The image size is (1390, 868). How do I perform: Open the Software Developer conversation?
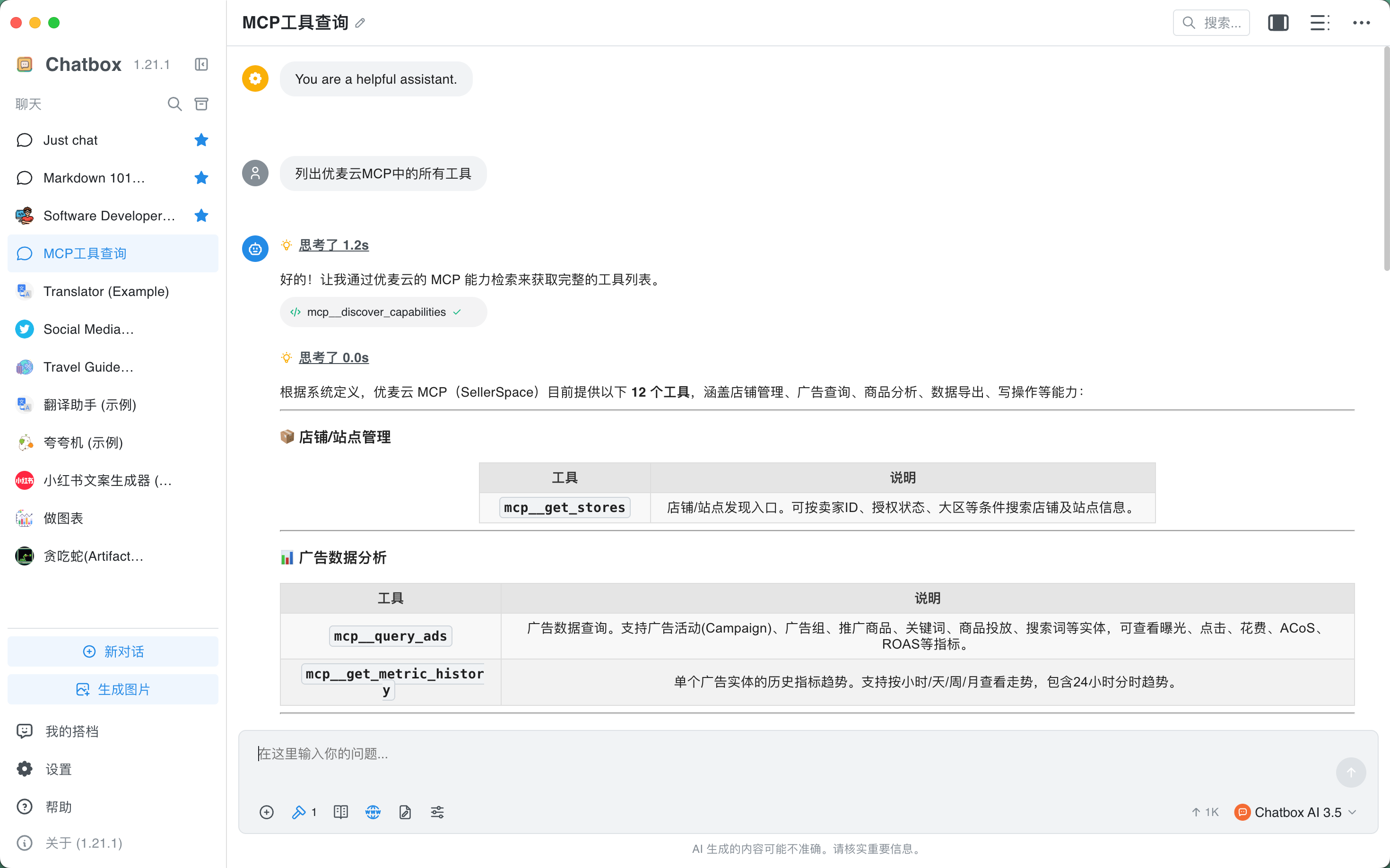[113, 216]
